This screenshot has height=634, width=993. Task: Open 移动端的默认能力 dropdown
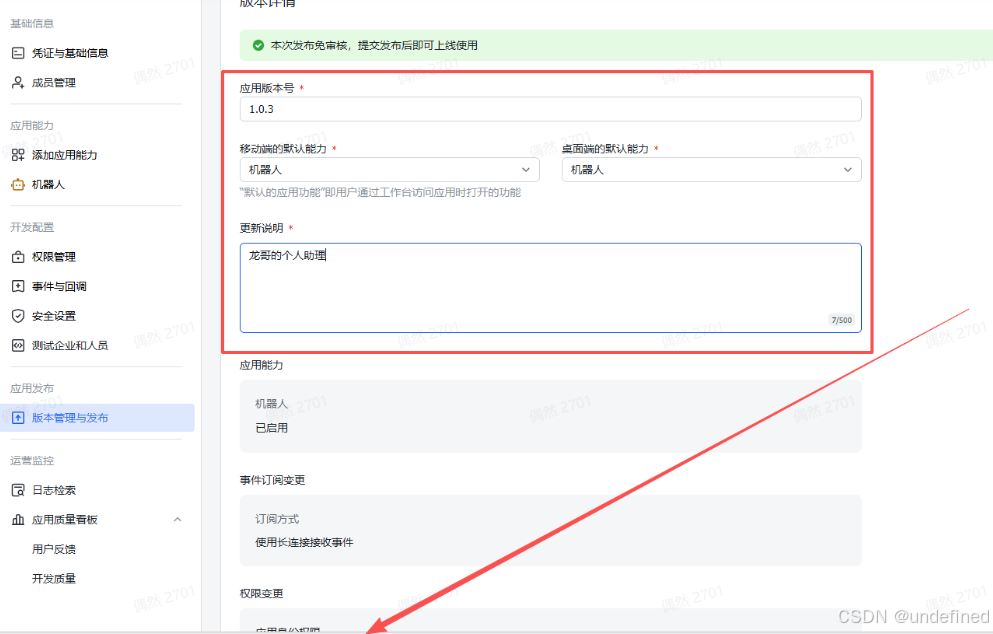point(389,170)
